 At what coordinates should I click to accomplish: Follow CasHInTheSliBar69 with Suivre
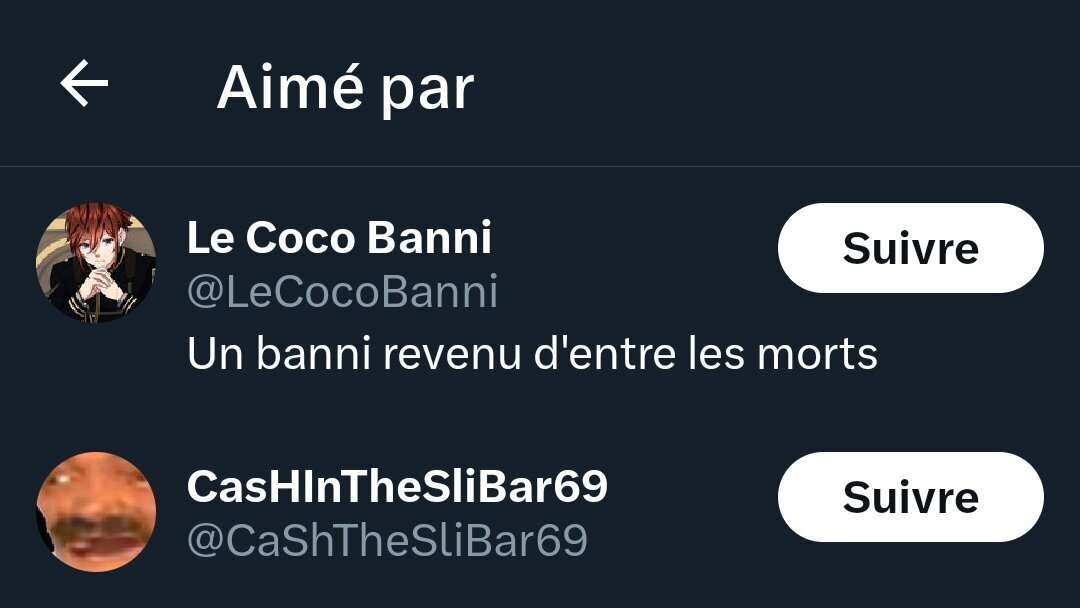click(910, 497)
